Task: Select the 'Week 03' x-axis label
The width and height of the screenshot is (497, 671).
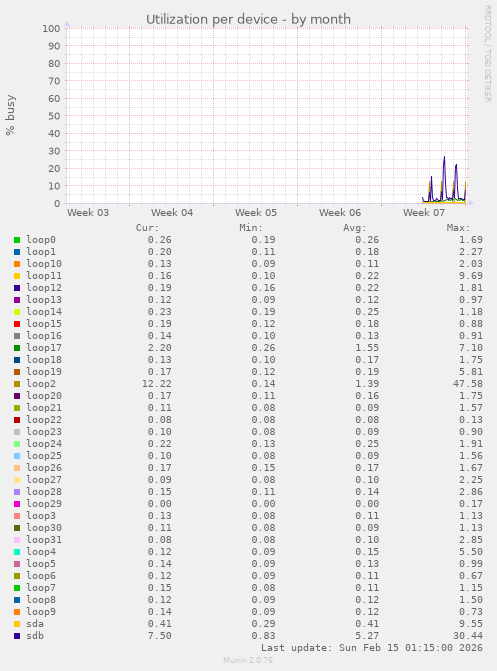Action: (88, 213)
